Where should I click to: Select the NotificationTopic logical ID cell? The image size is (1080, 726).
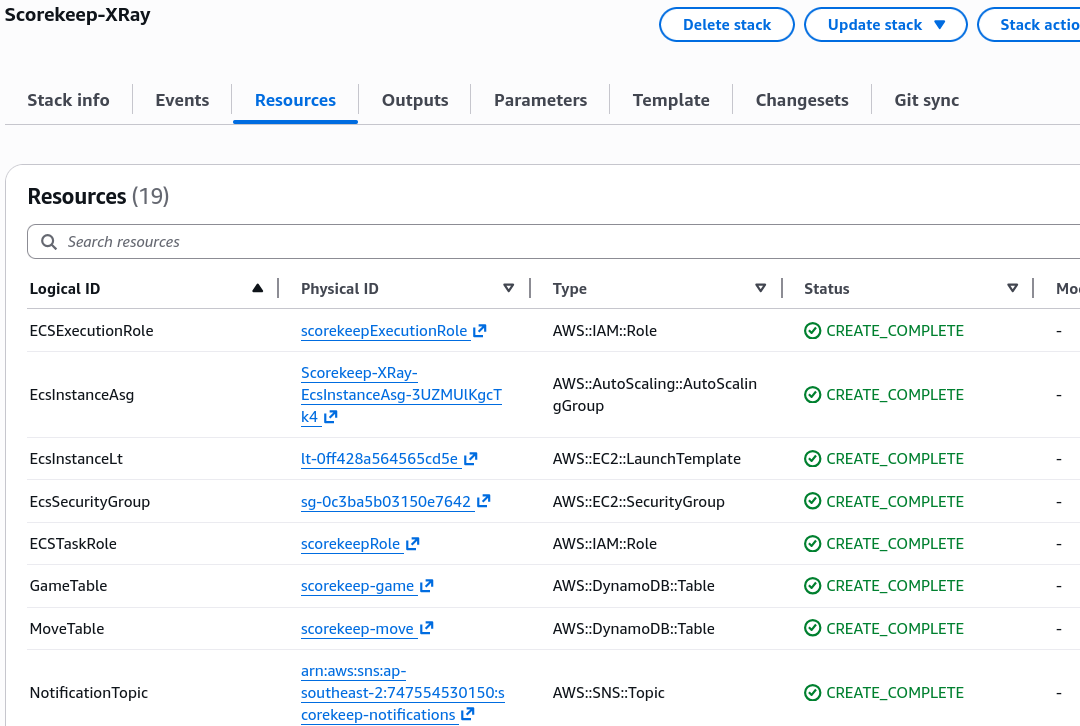point(89,692)
